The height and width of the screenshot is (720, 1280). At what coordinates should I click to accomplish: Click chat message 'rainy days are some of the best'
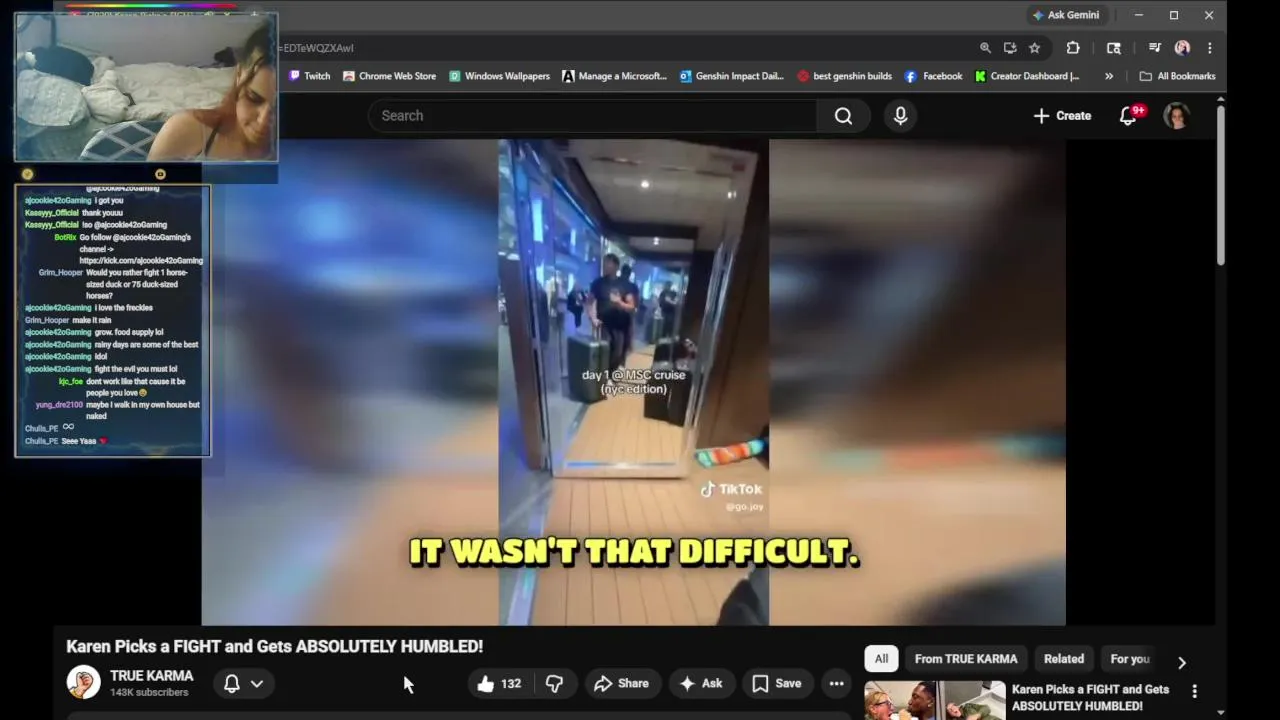146,344
